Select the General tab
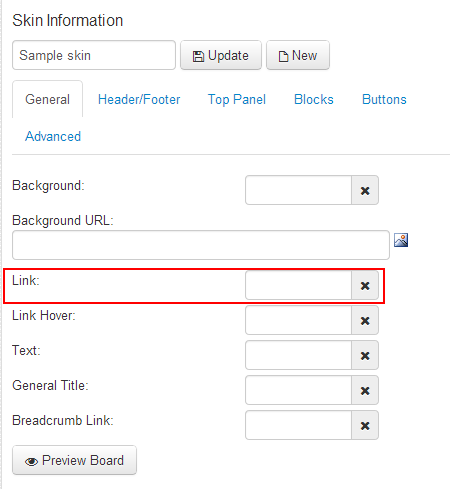This screenshot has width=450, height=489. (x=47, y=99)
